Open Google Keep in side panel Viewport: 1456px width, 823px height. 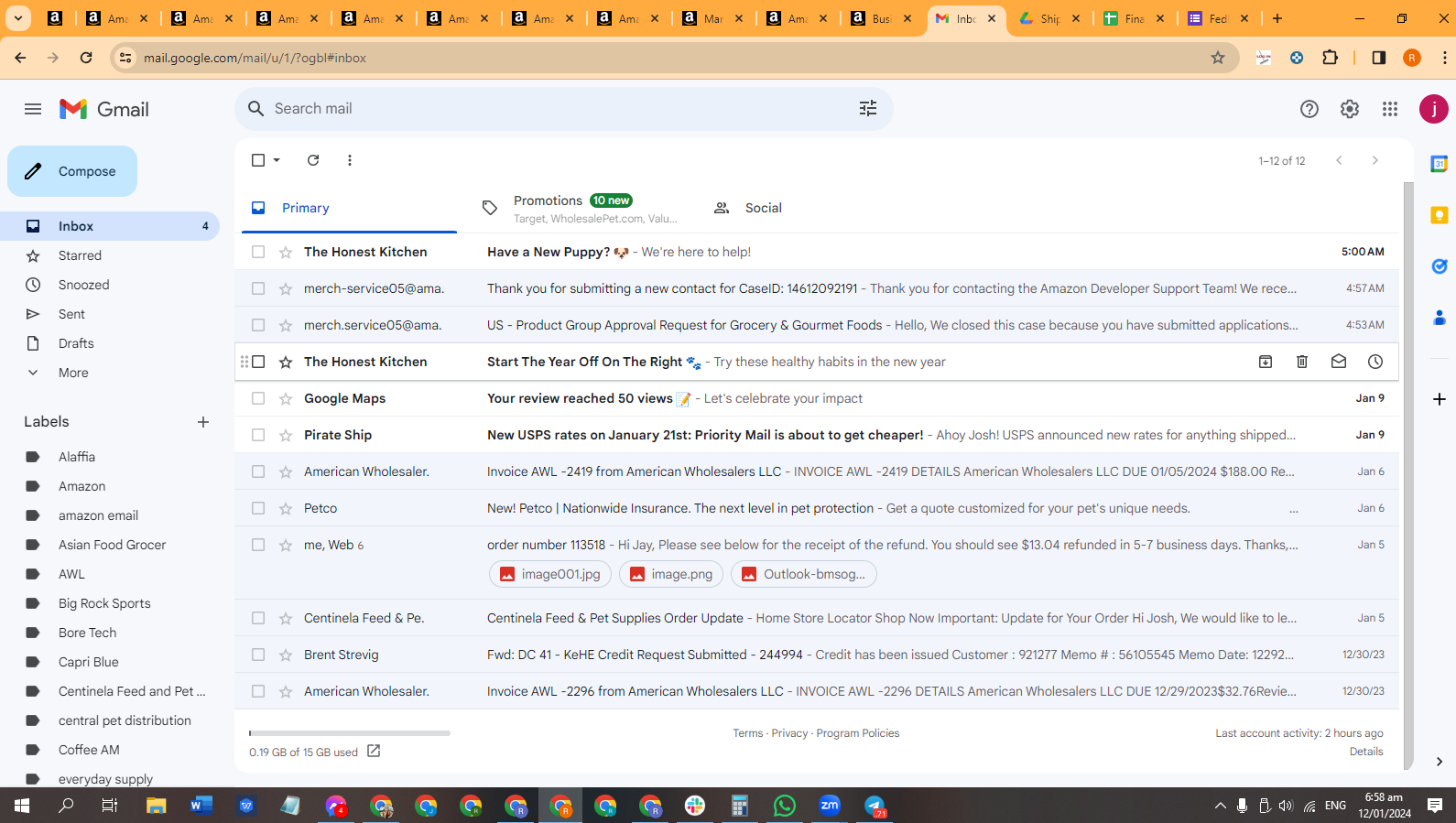1440,215
